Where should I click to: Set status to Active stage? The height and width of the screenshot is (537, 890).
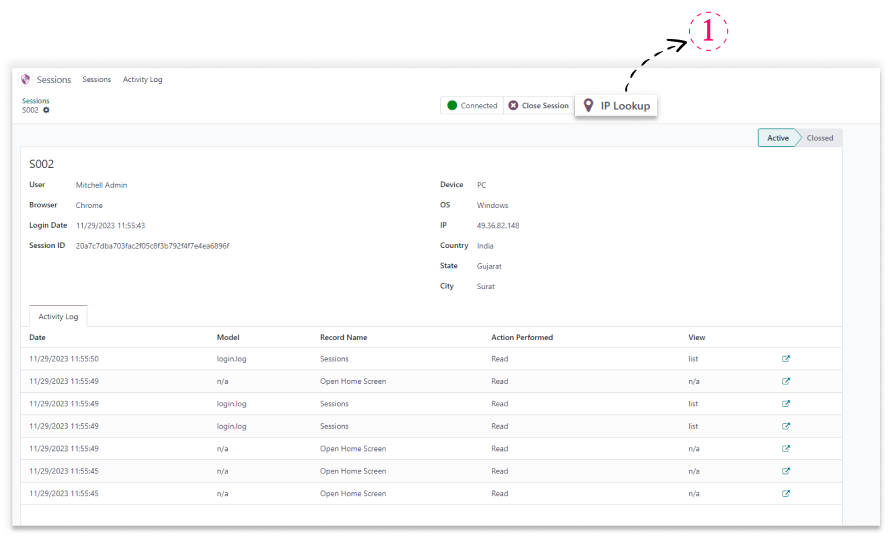click(777, 138)
